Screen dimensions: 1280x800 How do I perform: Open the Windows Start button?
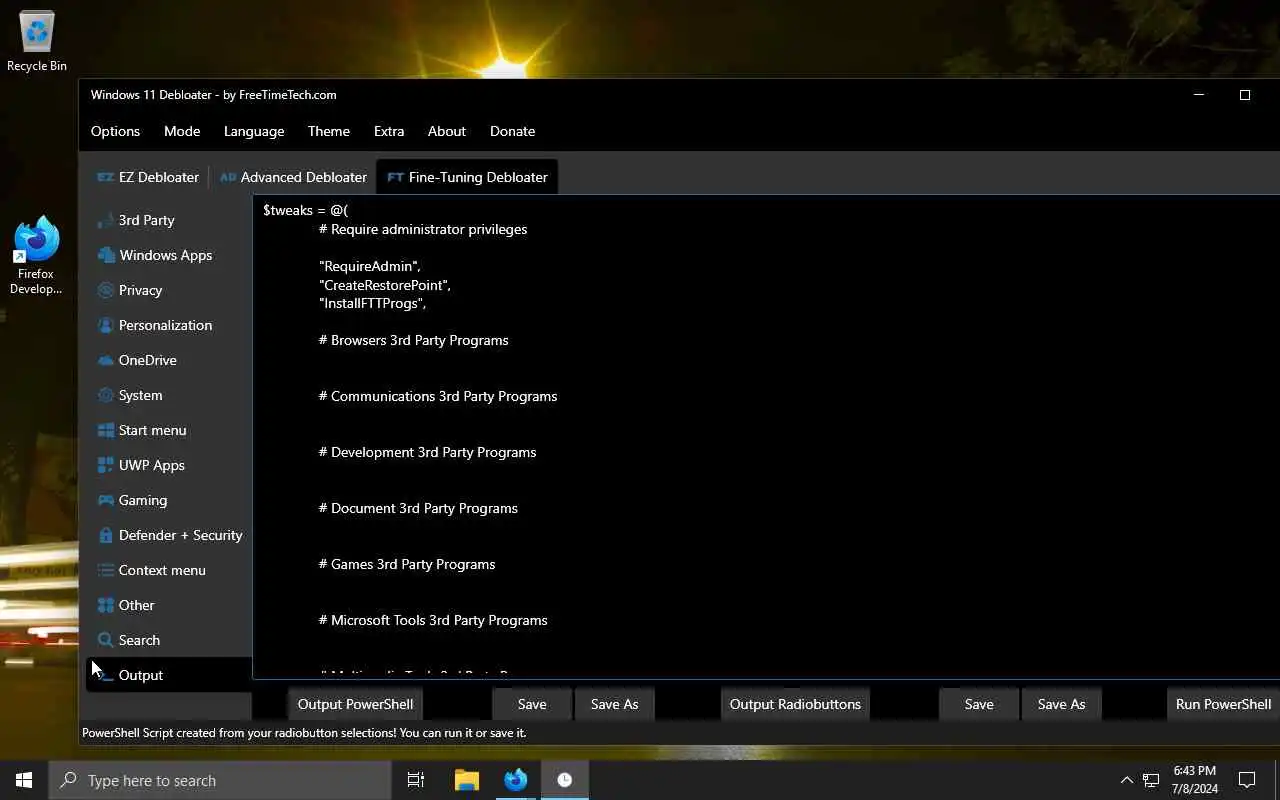coord(24,780)
